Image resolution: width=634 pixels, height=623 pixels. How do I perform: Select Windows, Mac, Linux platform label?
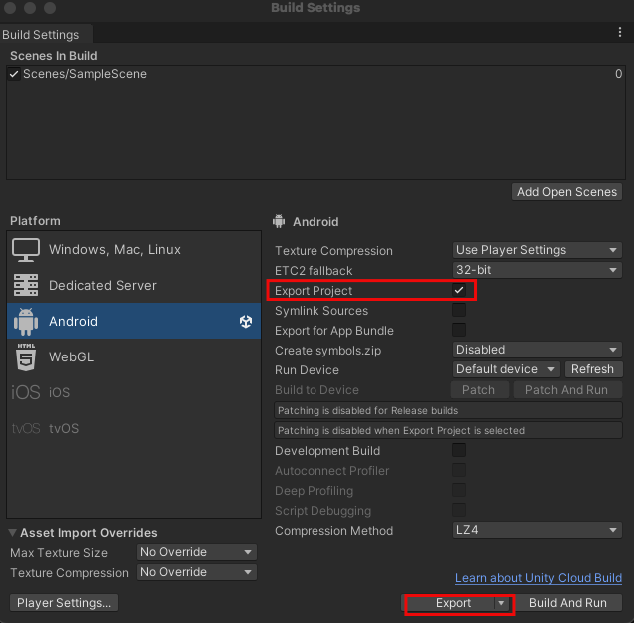pos(115,249)
